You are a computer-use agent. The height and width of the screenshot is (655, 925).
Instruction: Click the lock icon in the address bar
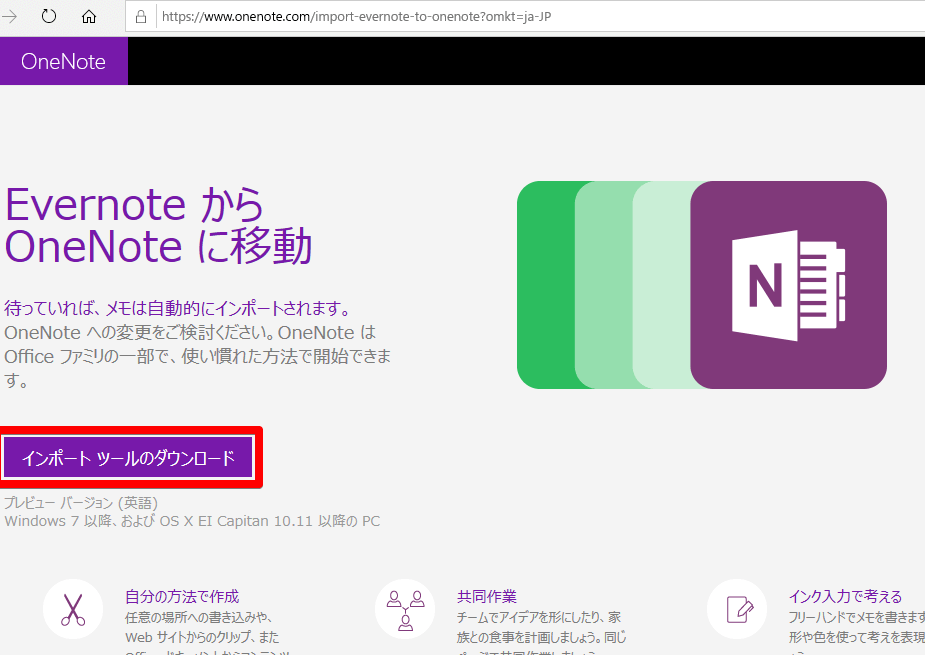click(140, 17)
